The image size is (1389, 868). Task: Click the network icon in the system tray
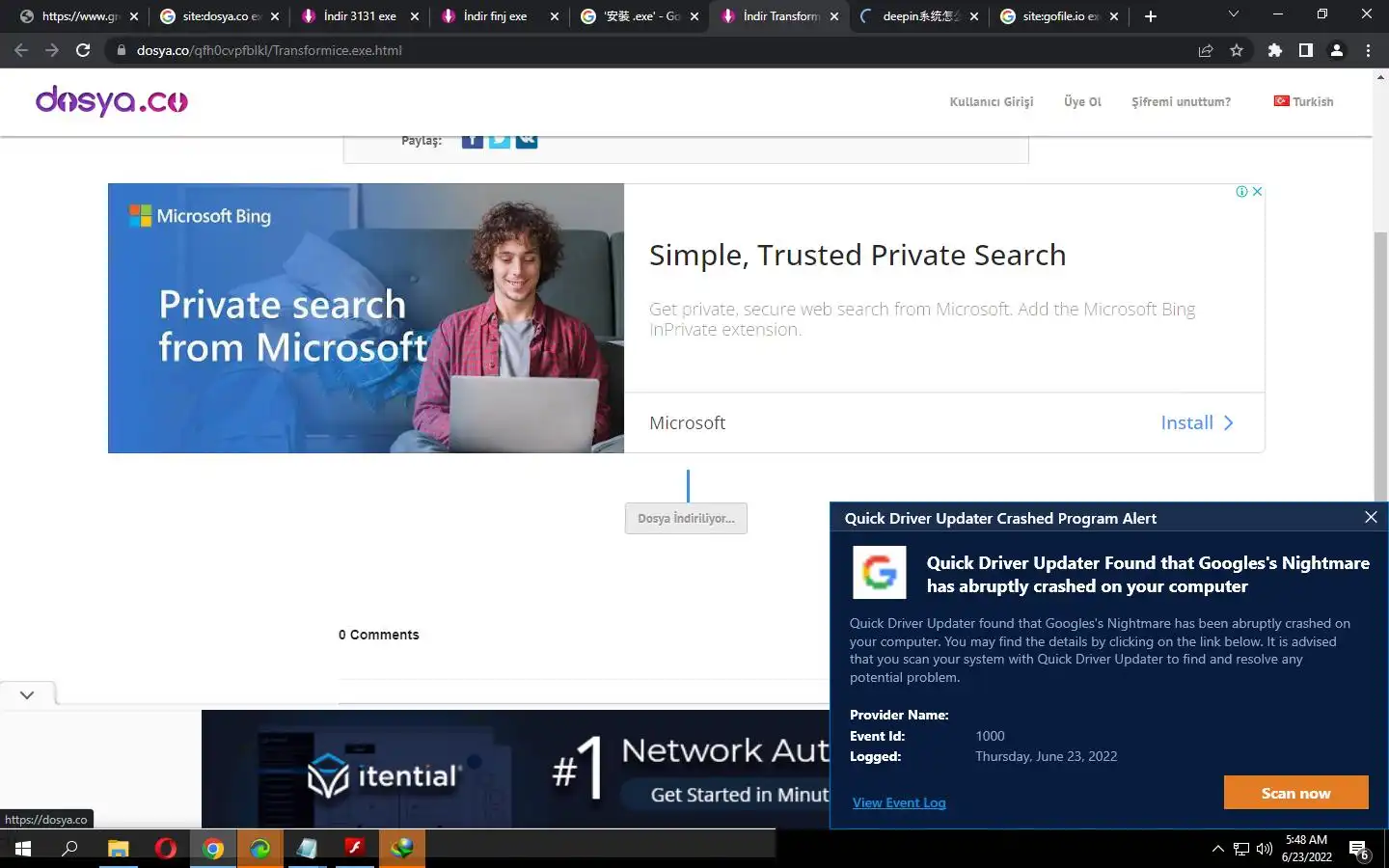point(1241,849)
